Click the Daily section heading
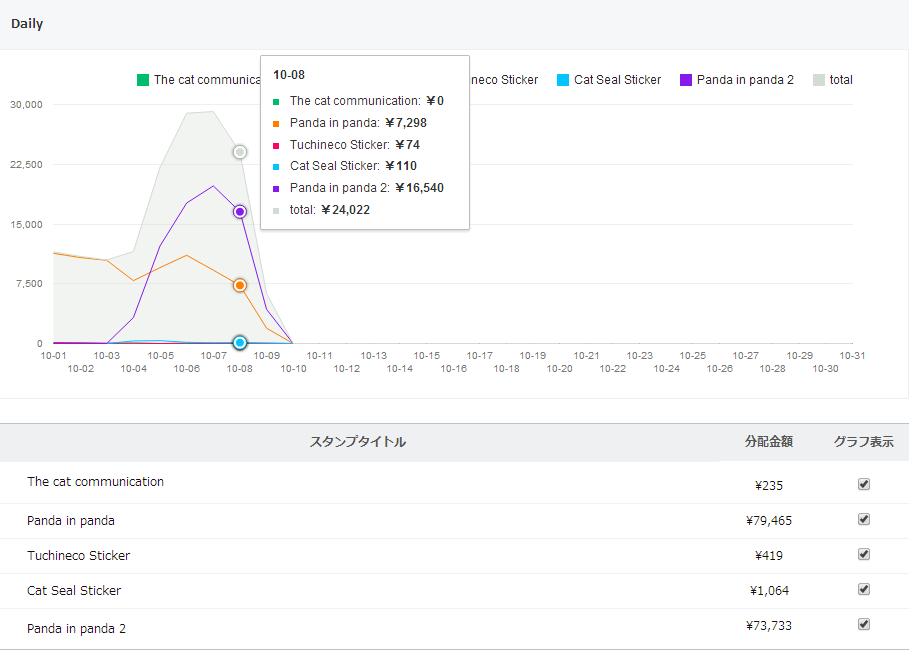This screenshot has height=657, width=913. tap(27, 24)
